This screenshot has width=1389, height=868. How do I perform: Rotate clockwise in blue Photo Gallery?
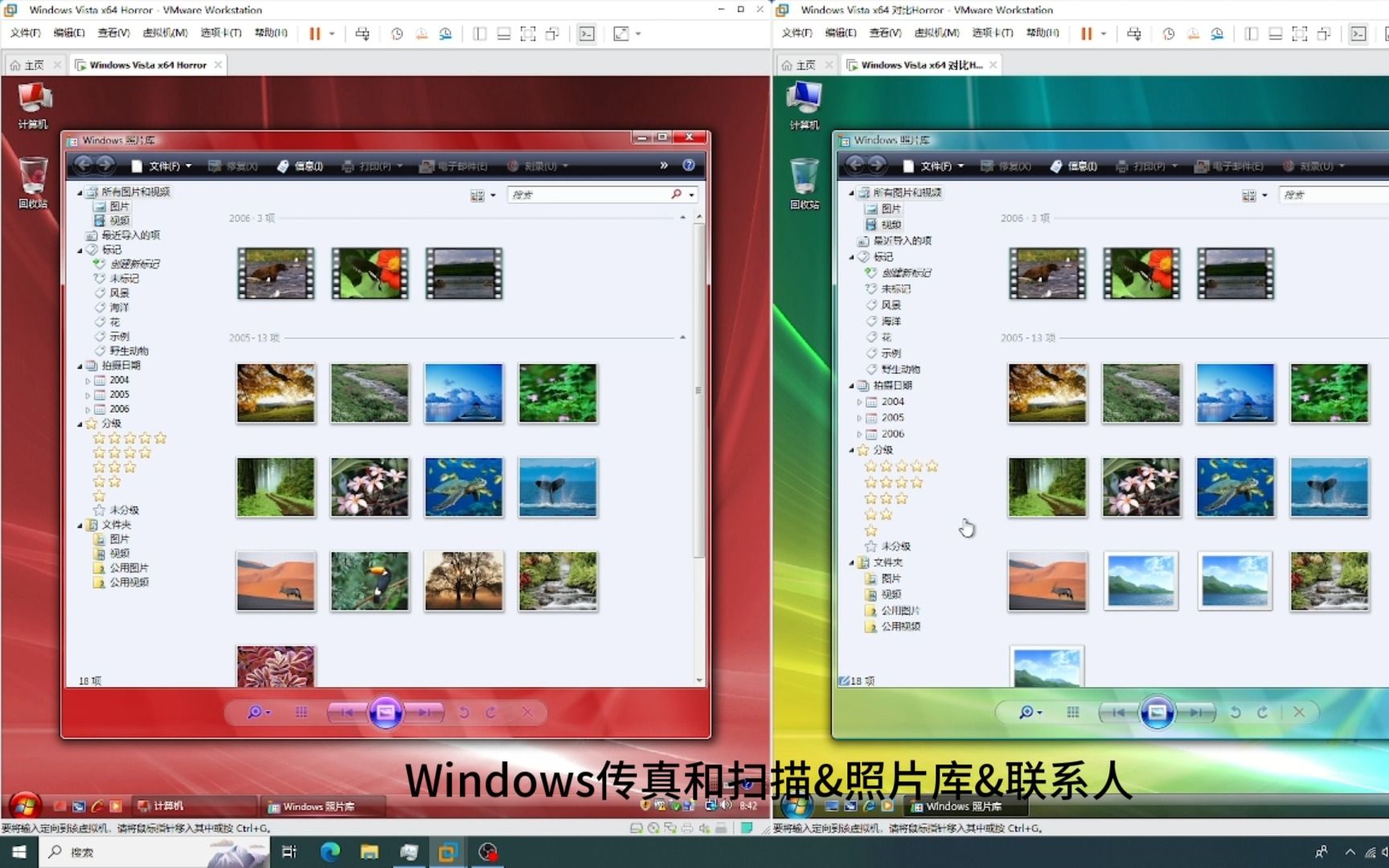click(1263, 712)
